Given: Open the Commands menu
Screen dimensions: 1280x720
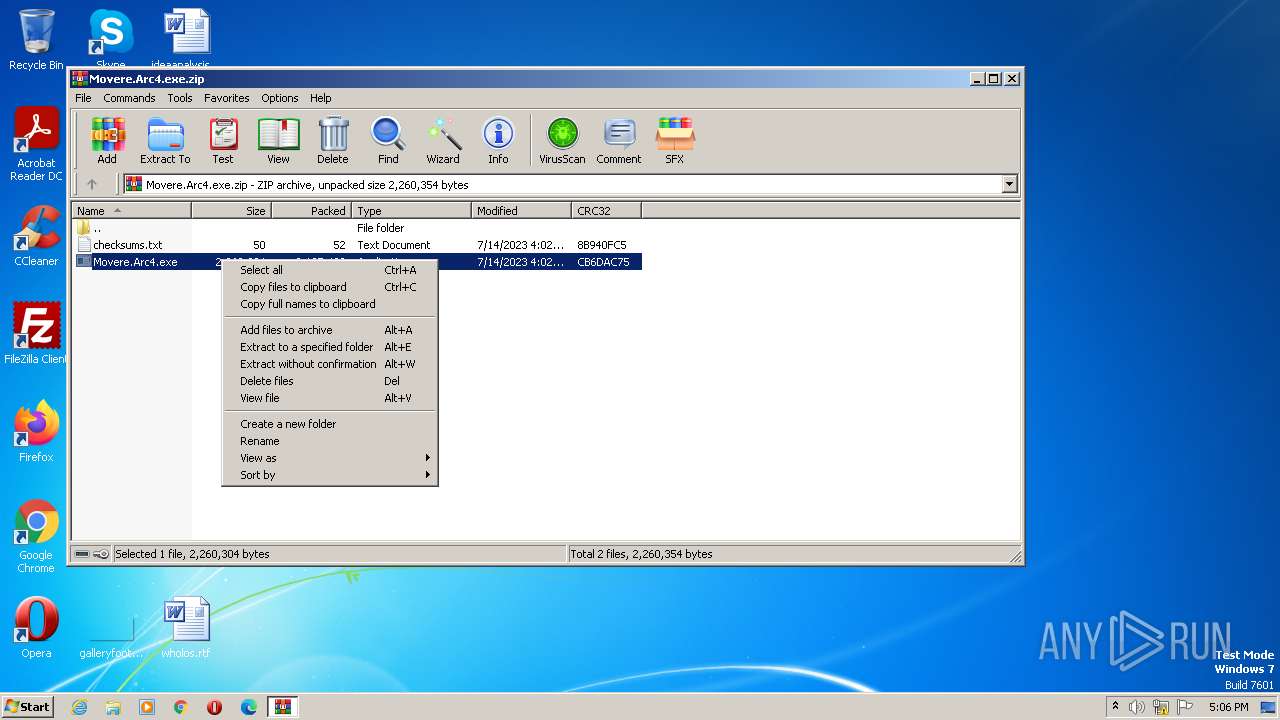Looking at the screenshot, I should pos(129,98).
